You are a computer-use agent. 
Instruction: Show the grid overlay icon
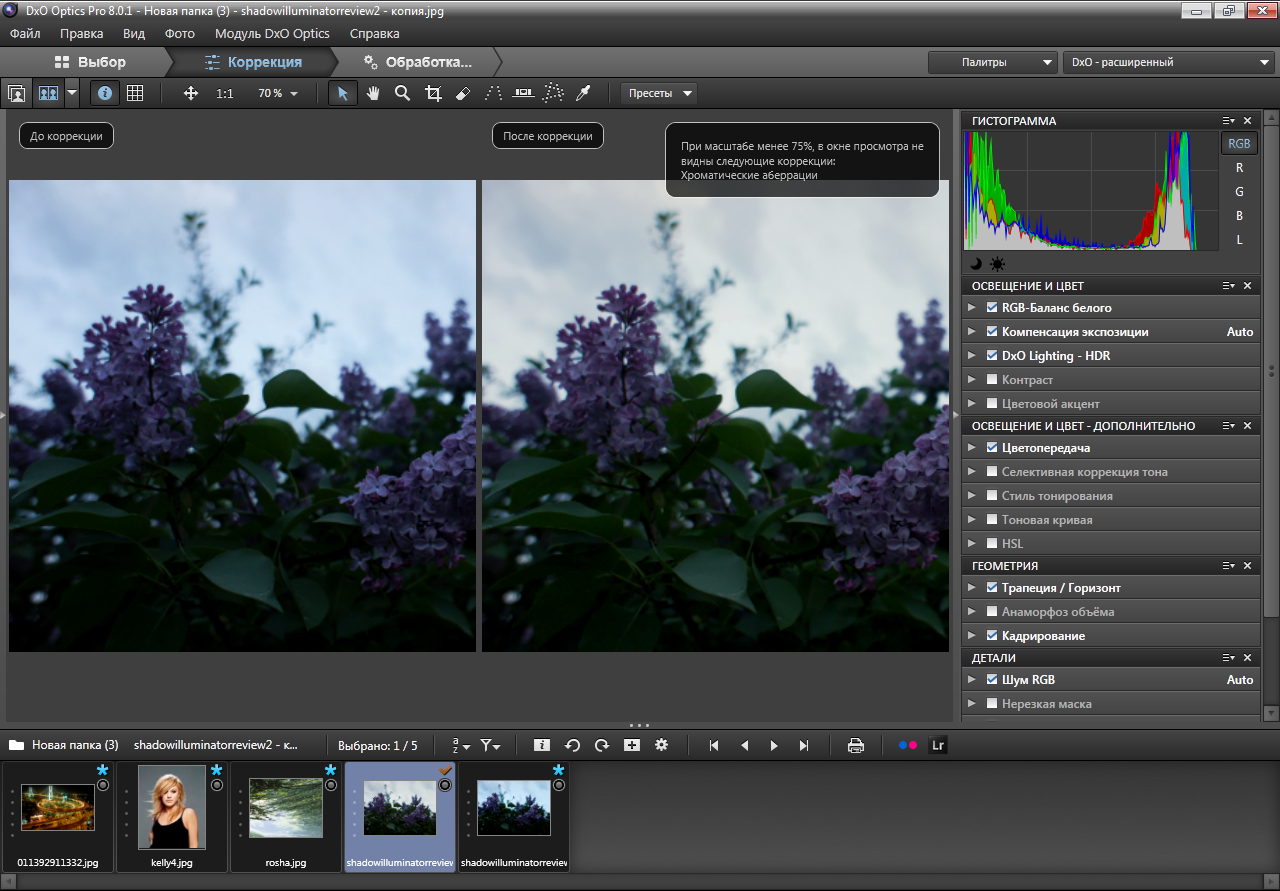[135, 93]
